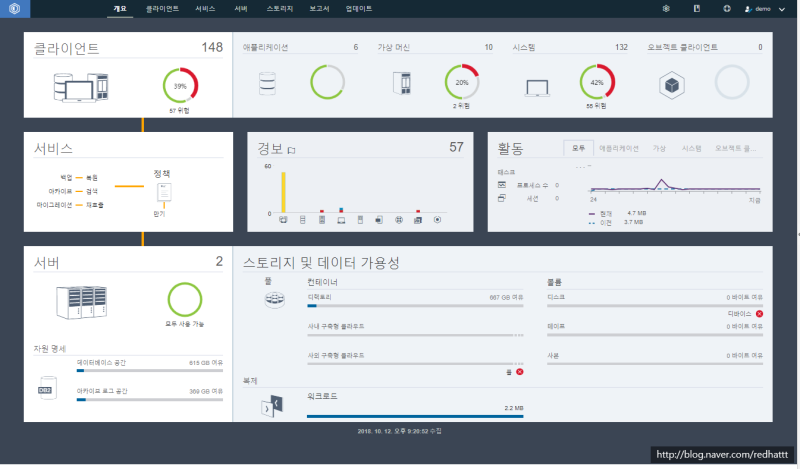Screen dimensions: 800x469
Task: Open the 서비스 menu in top bar
Action: pyautogui.click(x=205, y=9)
